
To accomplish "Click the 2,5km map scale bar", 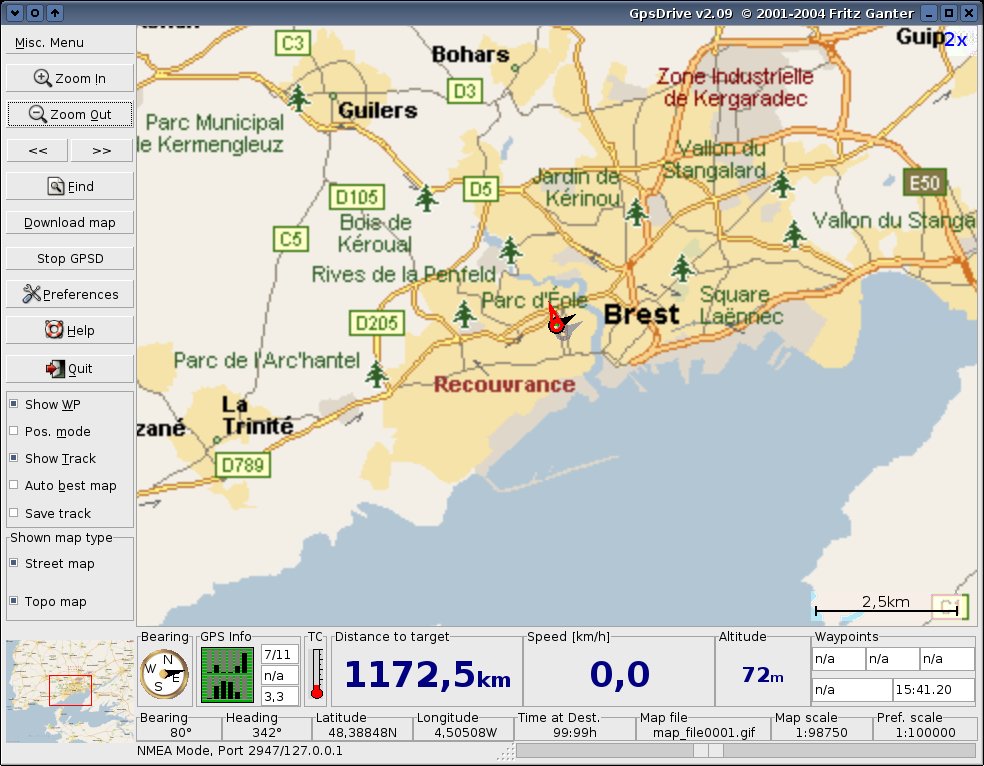I will [886, 607].
